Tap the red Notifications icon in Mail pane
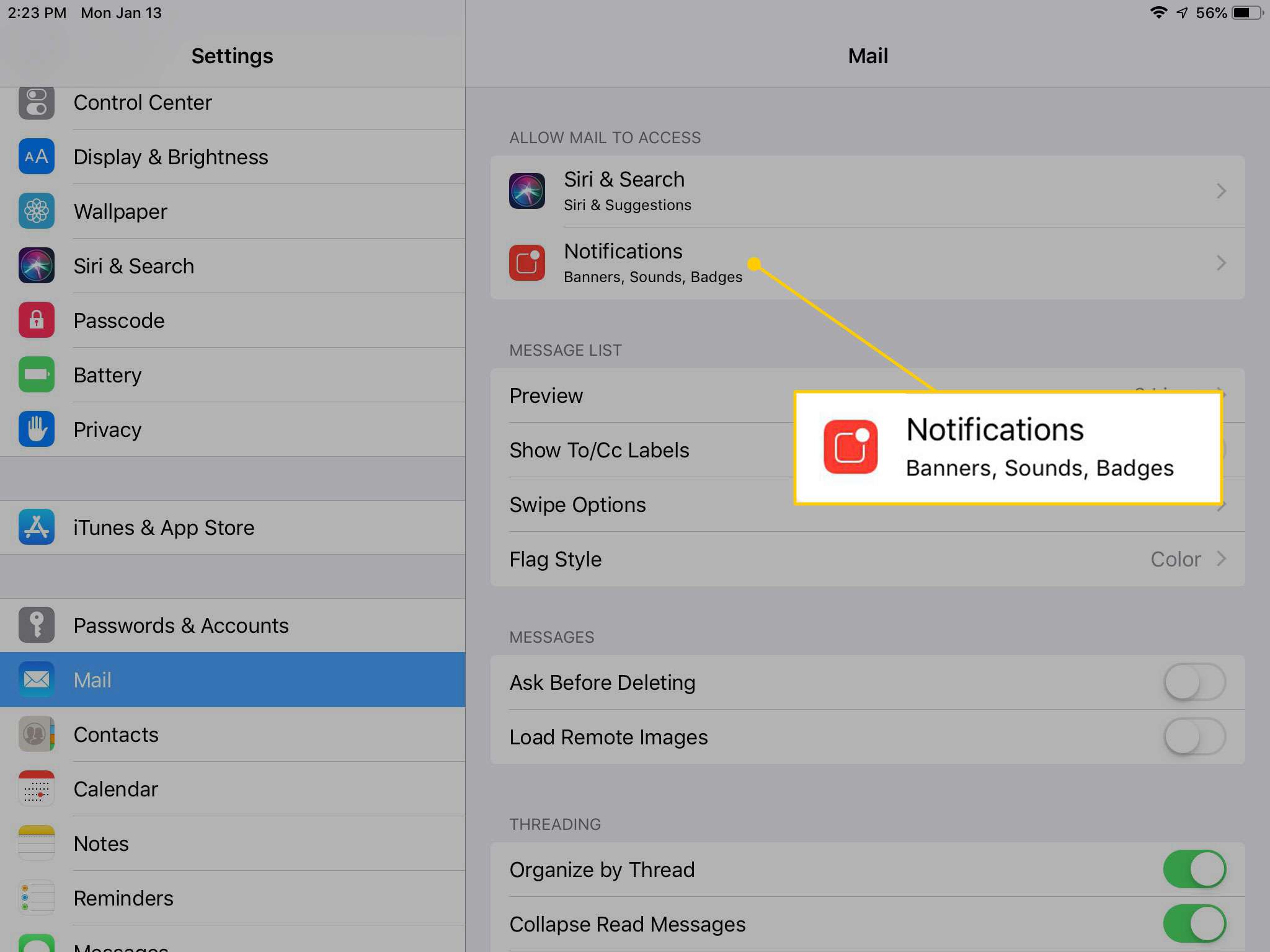Viewport: 1270px width, 952px height. [527, 263]
